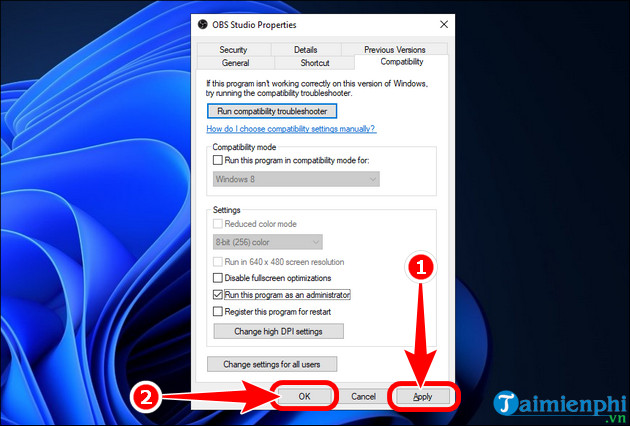Uncheck 'Run this program as an administrator'
The image size is (630, 426).
(217, 295)
